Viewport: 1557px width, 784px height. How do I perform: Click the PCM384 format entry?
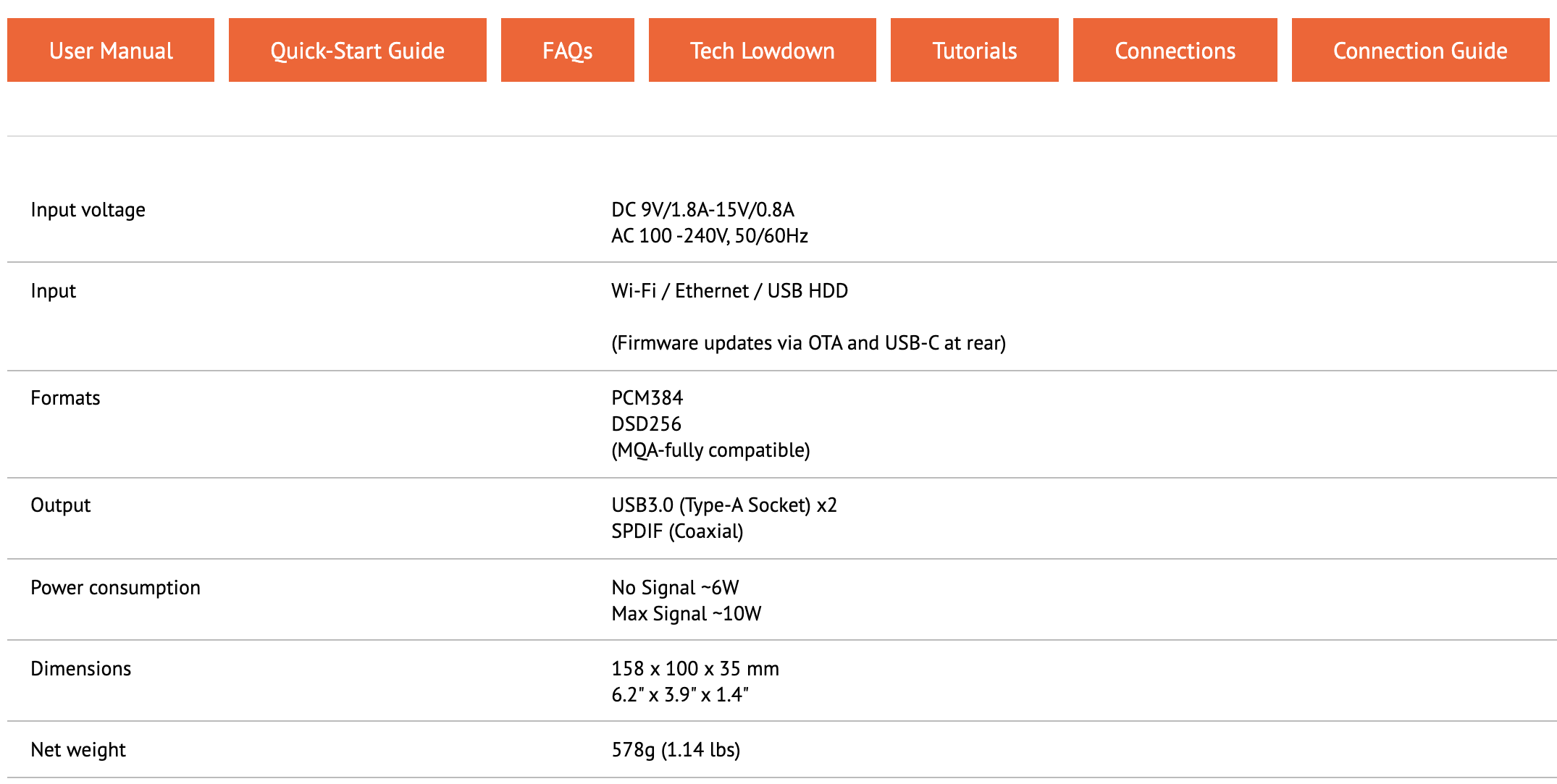(647, 398)
